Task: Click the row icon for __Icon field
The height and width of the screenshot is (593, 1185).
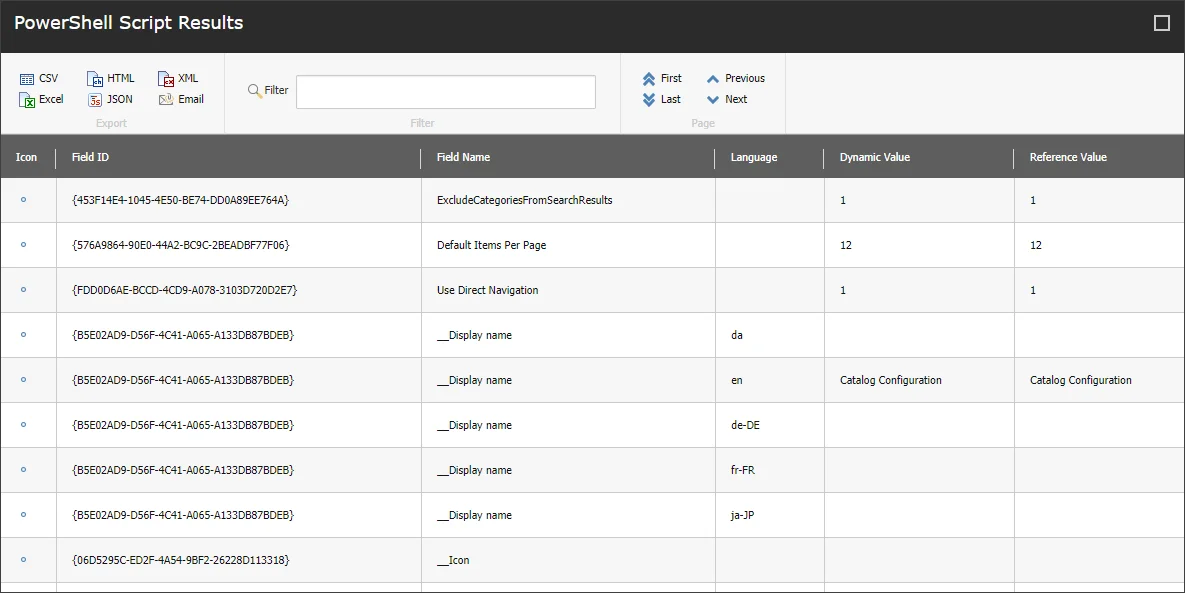Action: 23,560
